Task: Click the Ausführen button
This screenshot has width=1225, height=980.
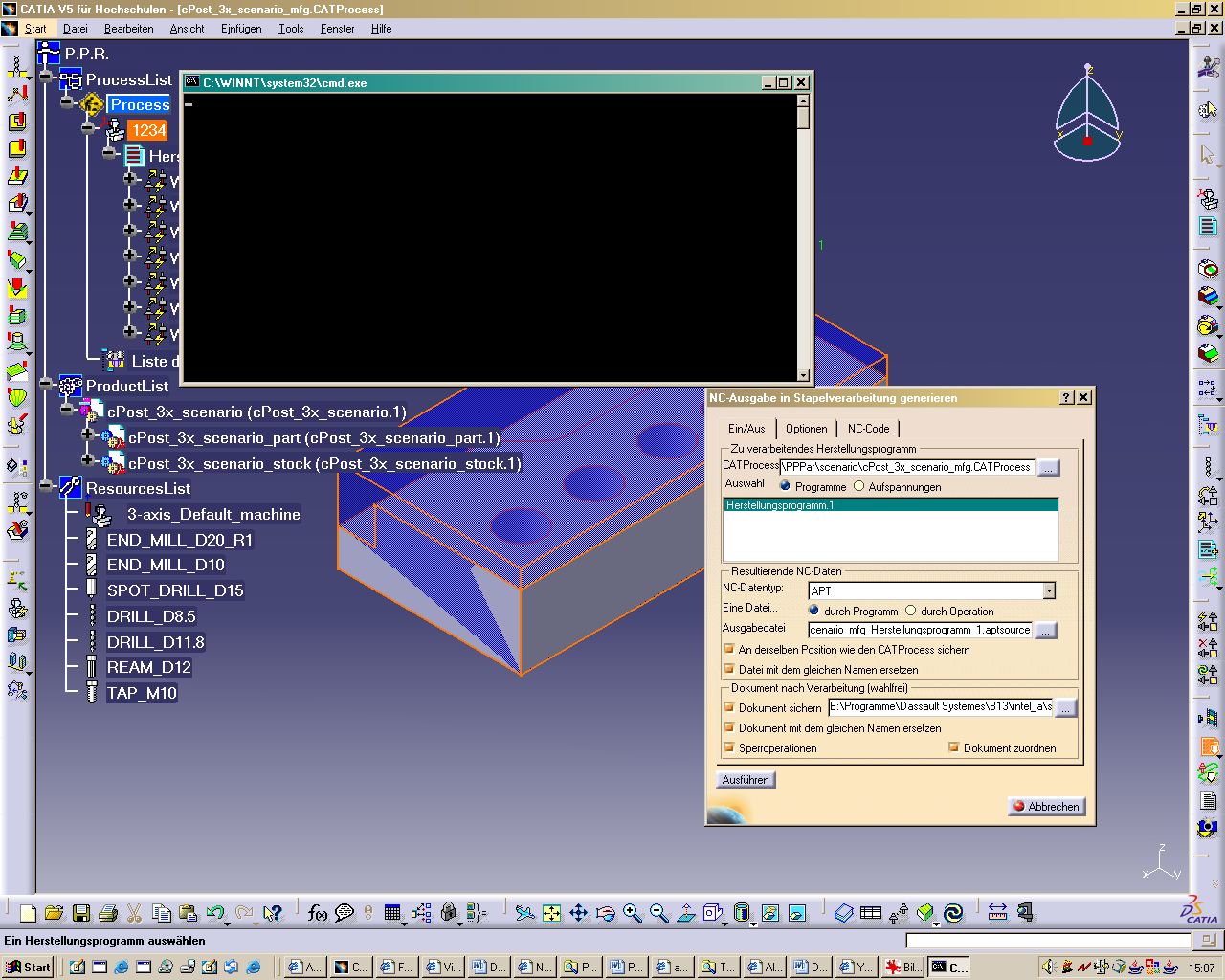Action: click(746, 780)
